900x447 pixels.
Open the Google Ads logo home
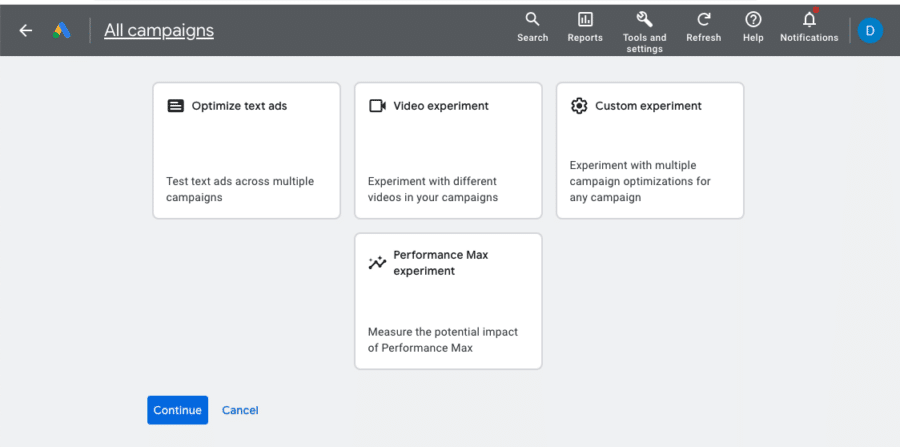pyautogui.click(x=61, y=31)
